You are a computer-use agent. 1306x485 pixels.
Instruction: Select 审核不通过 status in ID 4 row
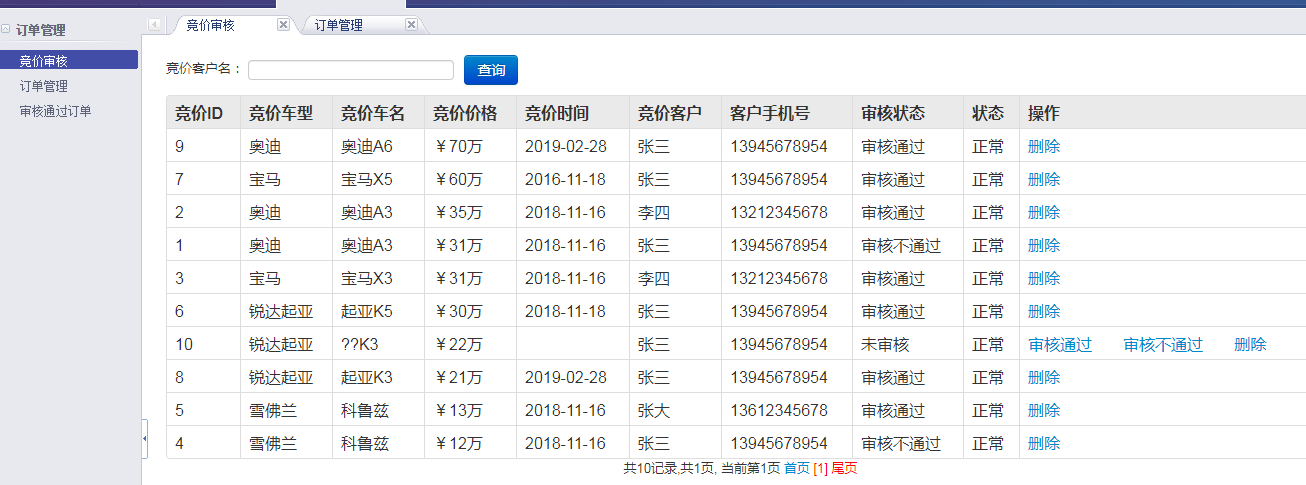908,444
